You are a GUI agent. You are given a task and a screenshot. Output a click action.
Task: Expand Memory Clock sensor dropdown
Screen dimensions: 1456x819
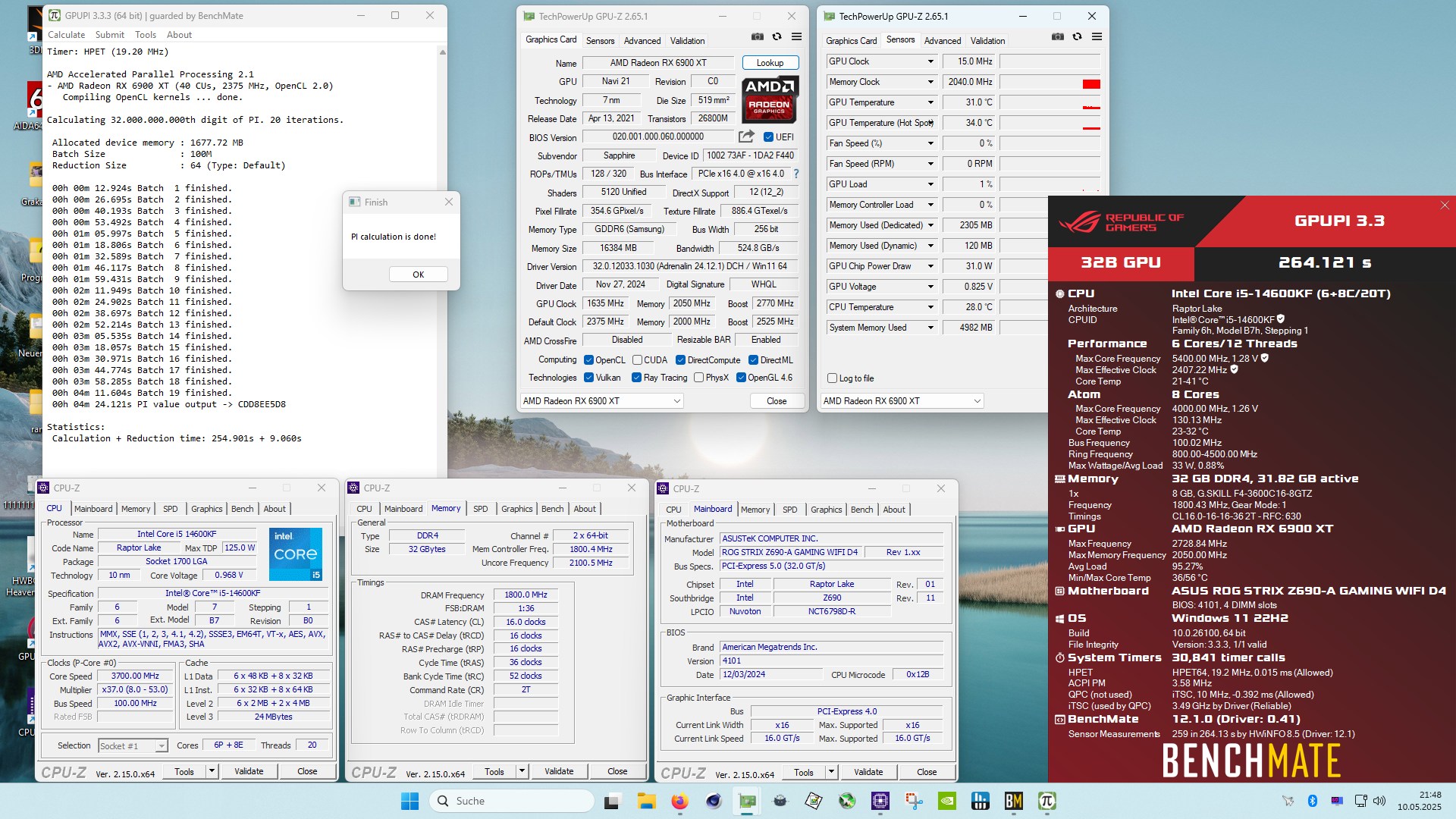point(930,82)
